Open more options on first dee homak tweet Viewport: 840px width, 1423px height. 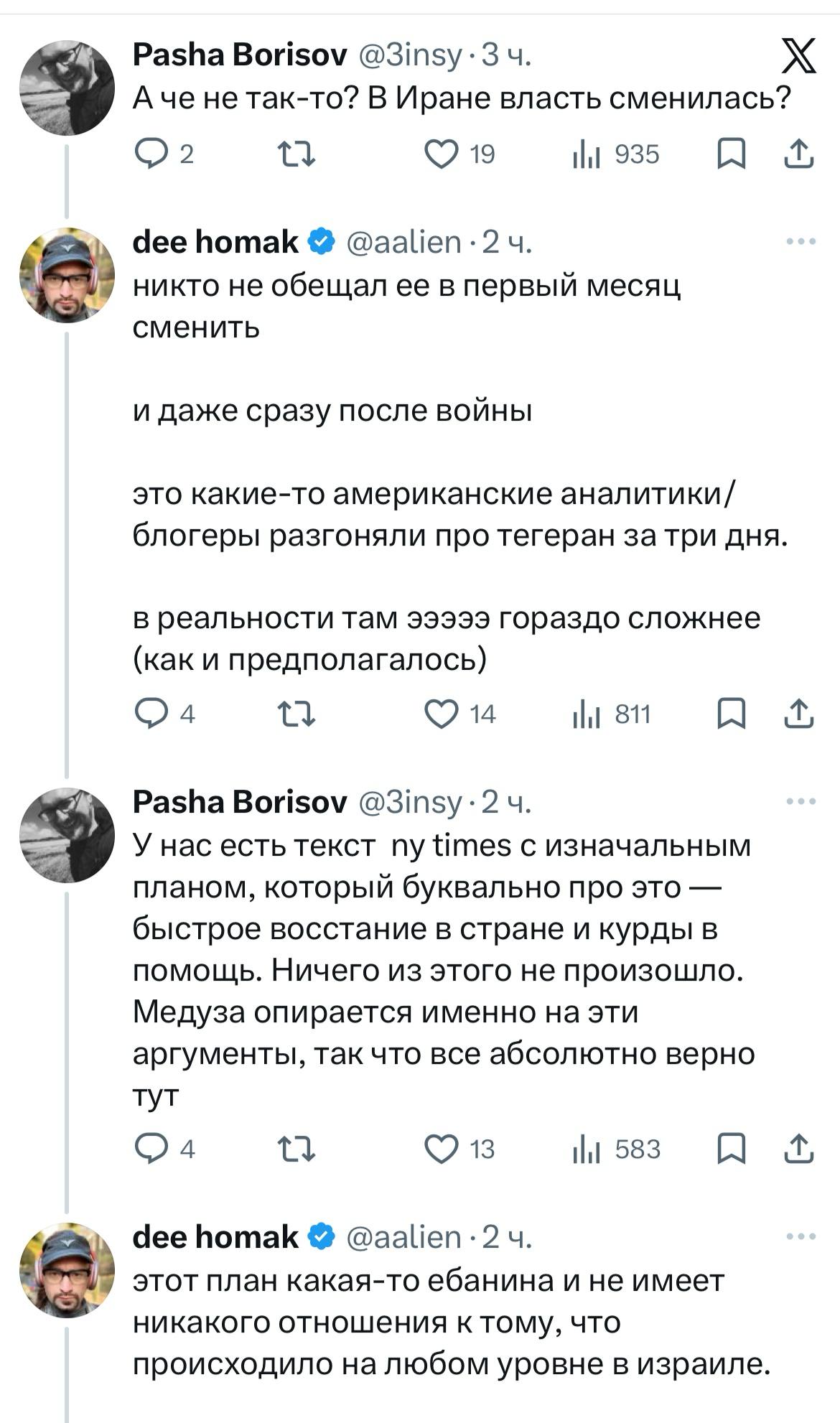(801, 242)
